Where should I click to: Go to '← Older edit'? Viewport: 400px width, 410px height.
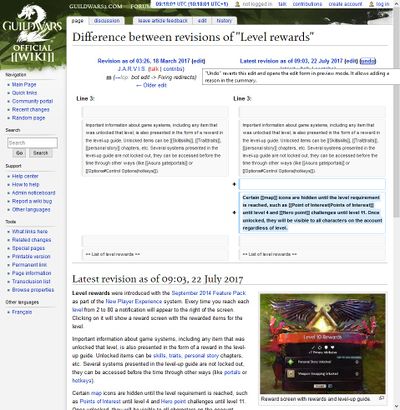(151, 85)
